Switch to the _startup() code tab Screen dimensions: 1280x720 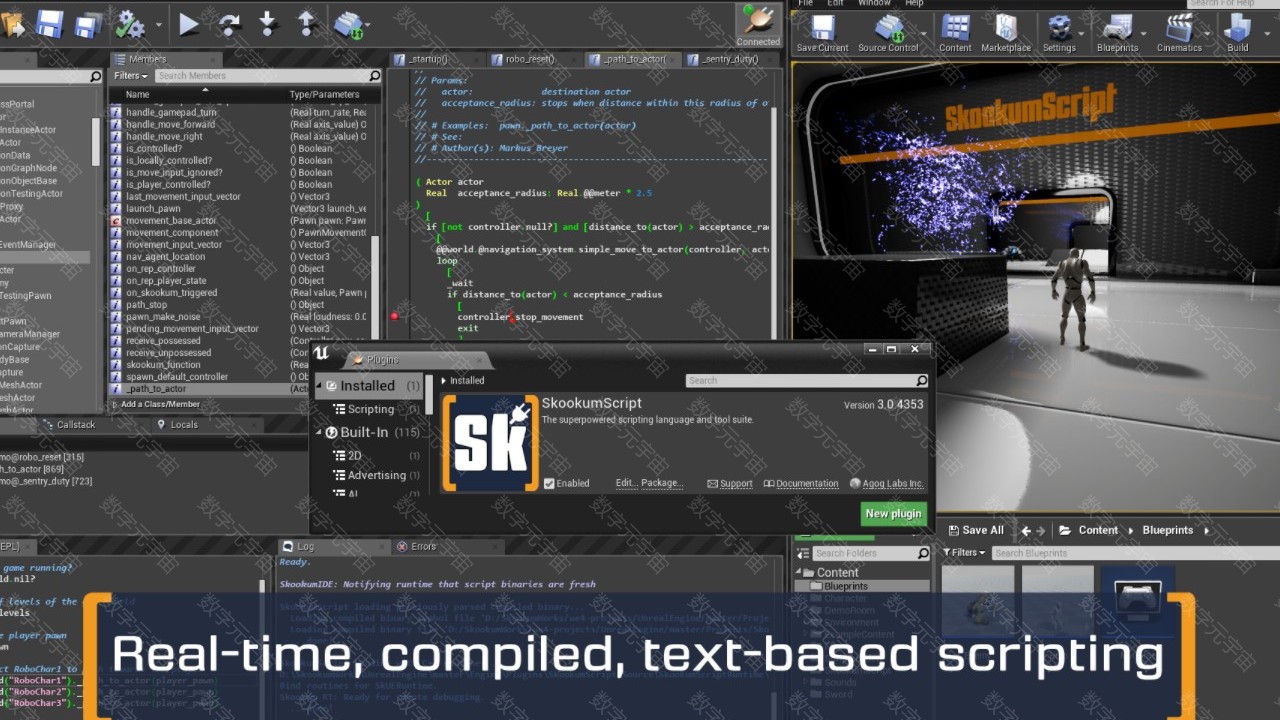click(429, 59)
